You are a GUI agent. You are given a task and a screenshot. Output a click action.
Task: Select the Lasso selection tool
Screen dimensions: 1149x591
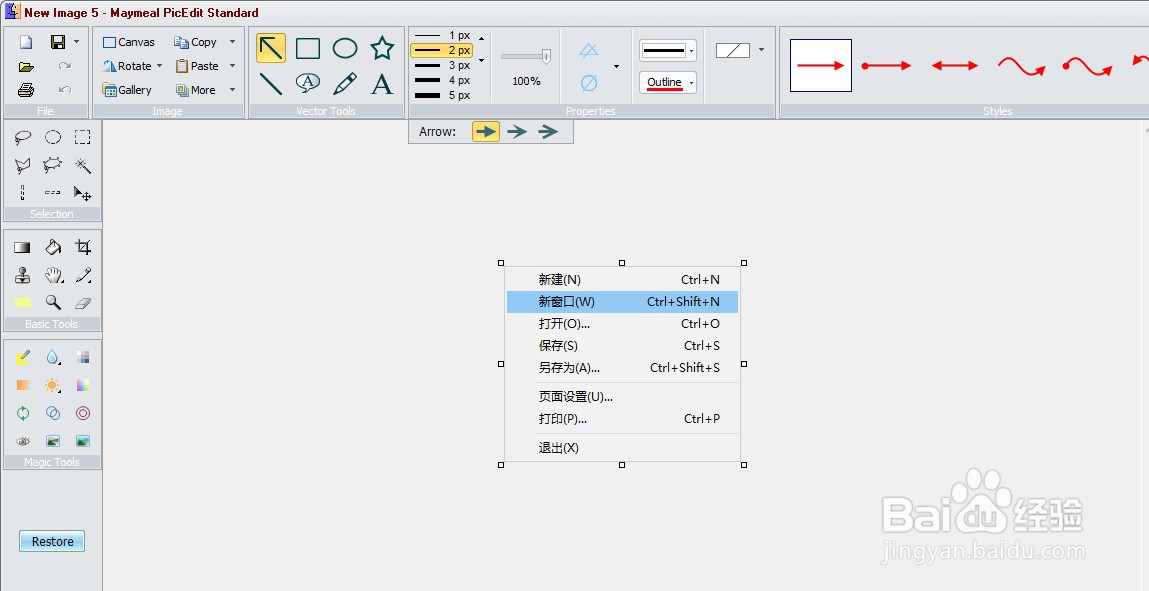click(23, 137)
